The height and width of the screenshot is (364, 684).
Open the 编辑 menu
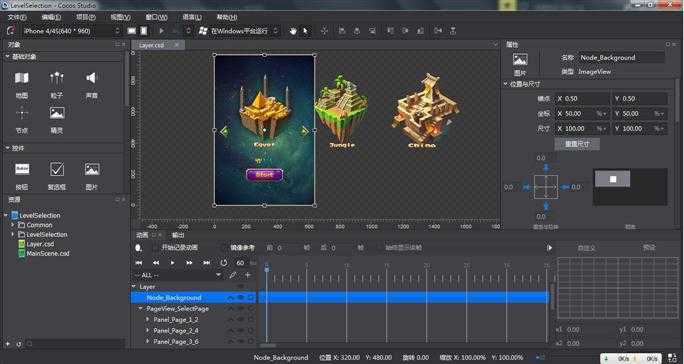[x=51, y=17]
